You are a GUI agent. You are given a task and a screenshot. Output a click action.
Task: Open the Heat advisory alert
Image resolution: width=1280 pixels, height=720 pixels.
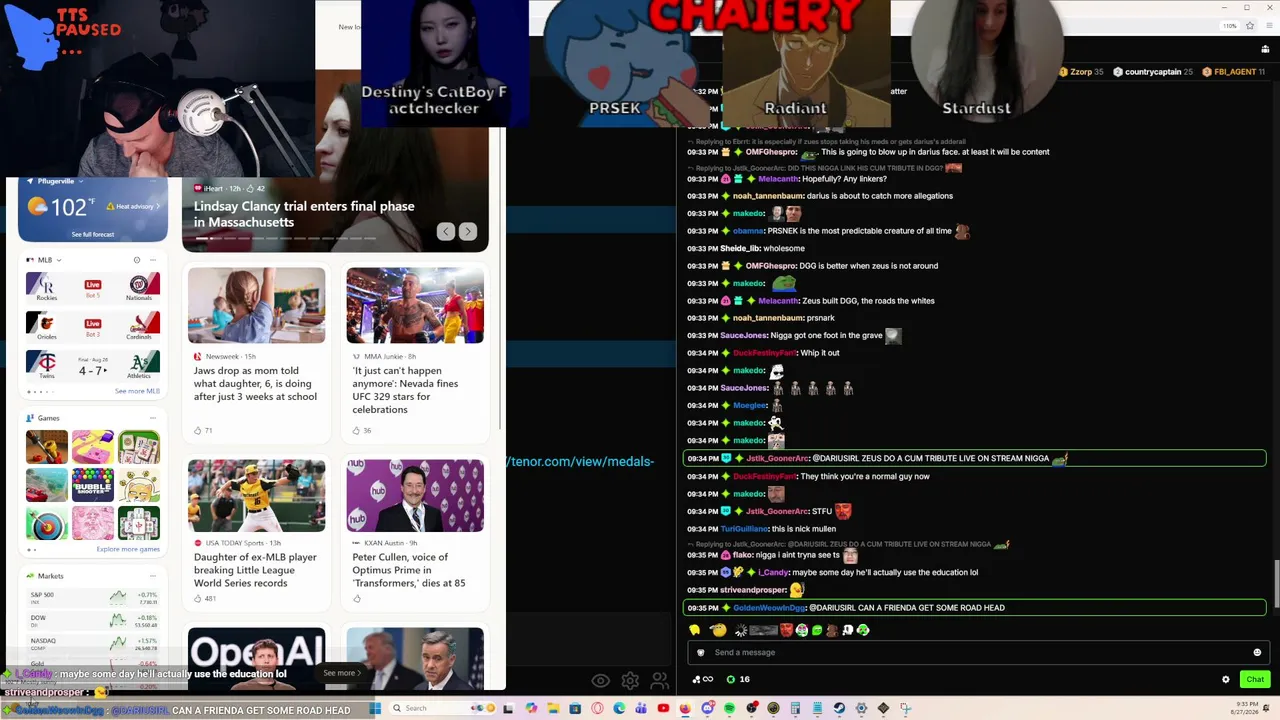point(131,207)
